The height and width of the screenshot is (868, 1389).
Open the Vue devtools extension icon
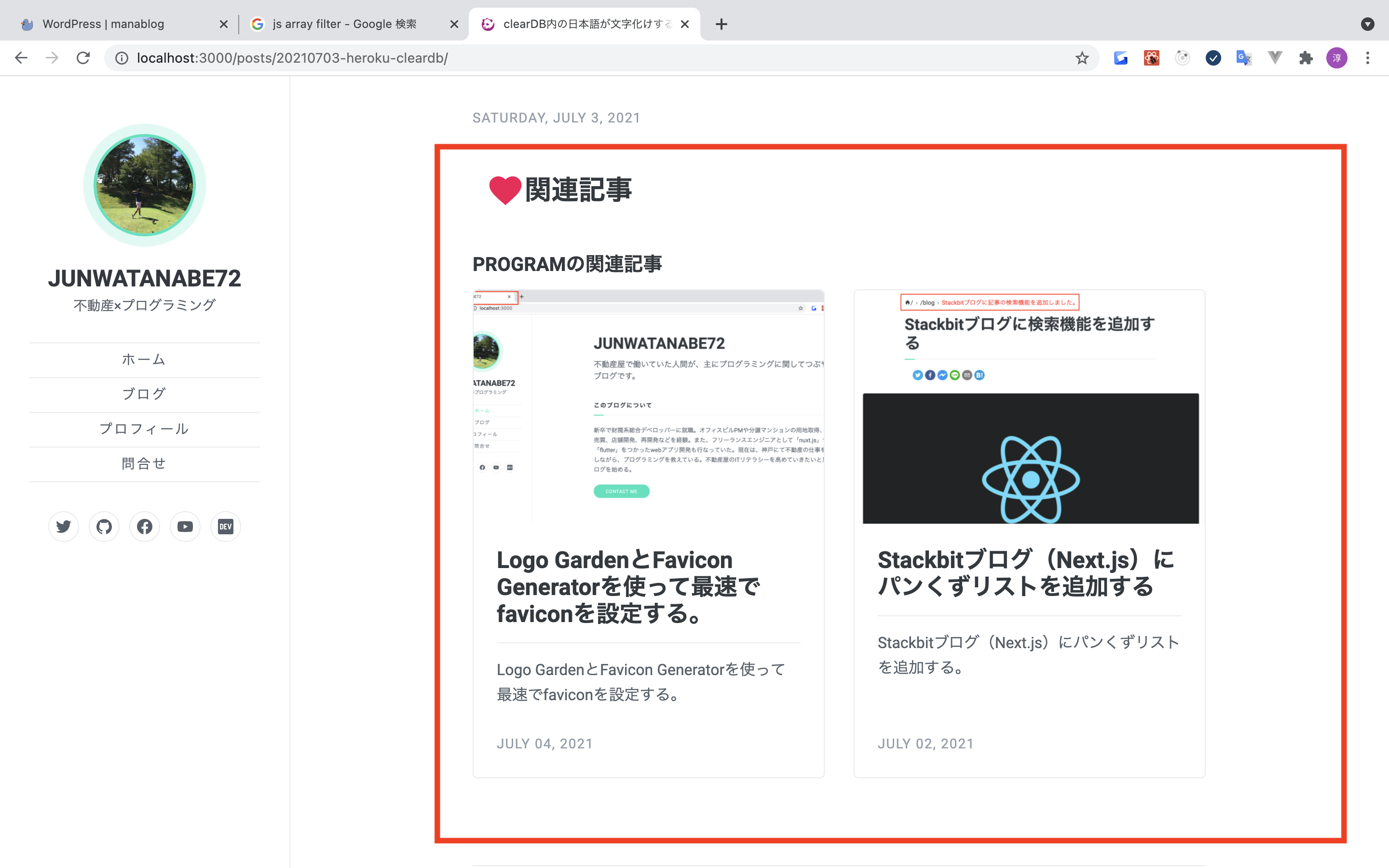pos(1275,58)
